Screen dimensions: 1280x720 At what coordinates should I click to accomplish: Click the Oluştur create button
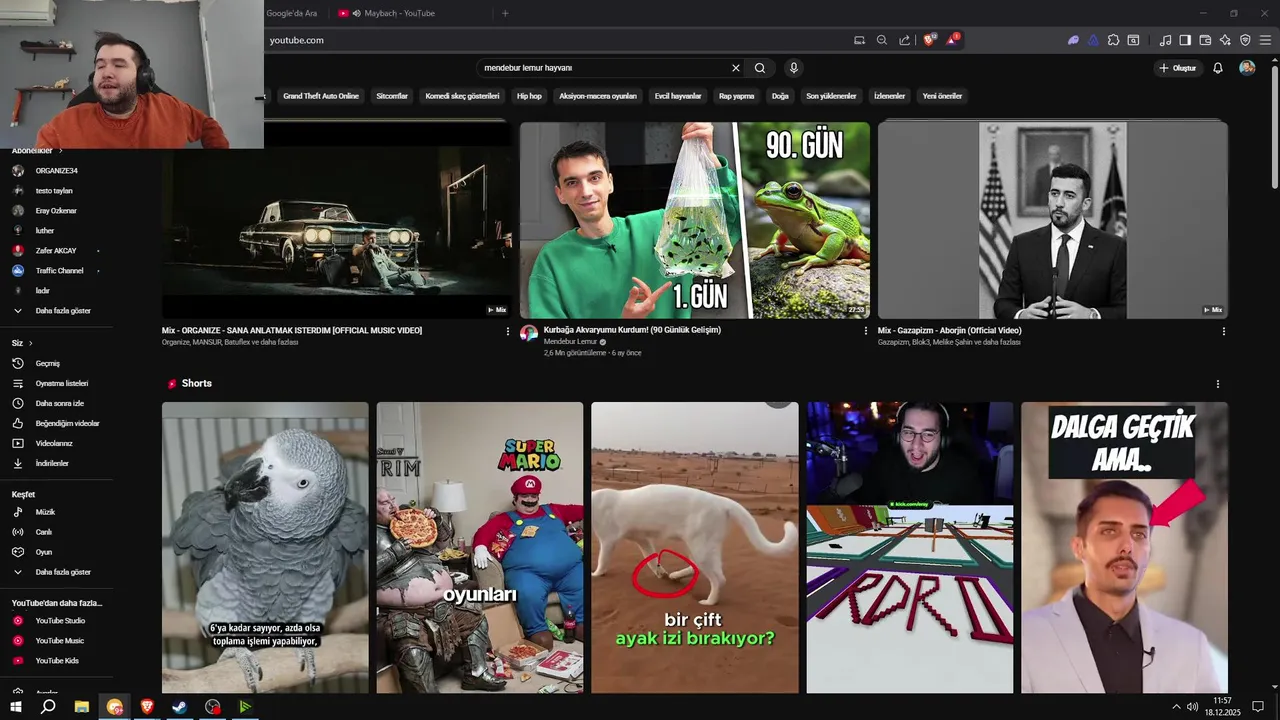1178,68
